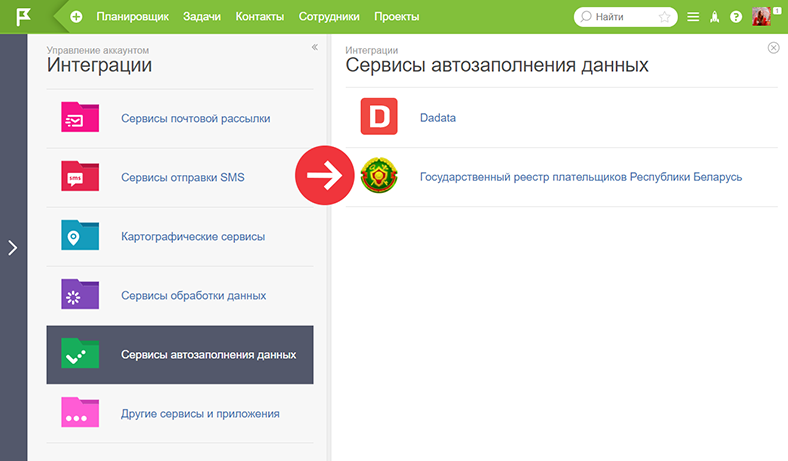Go to Контакты section
This screenshot has height=461, width=788.
[x=260, y=17]
